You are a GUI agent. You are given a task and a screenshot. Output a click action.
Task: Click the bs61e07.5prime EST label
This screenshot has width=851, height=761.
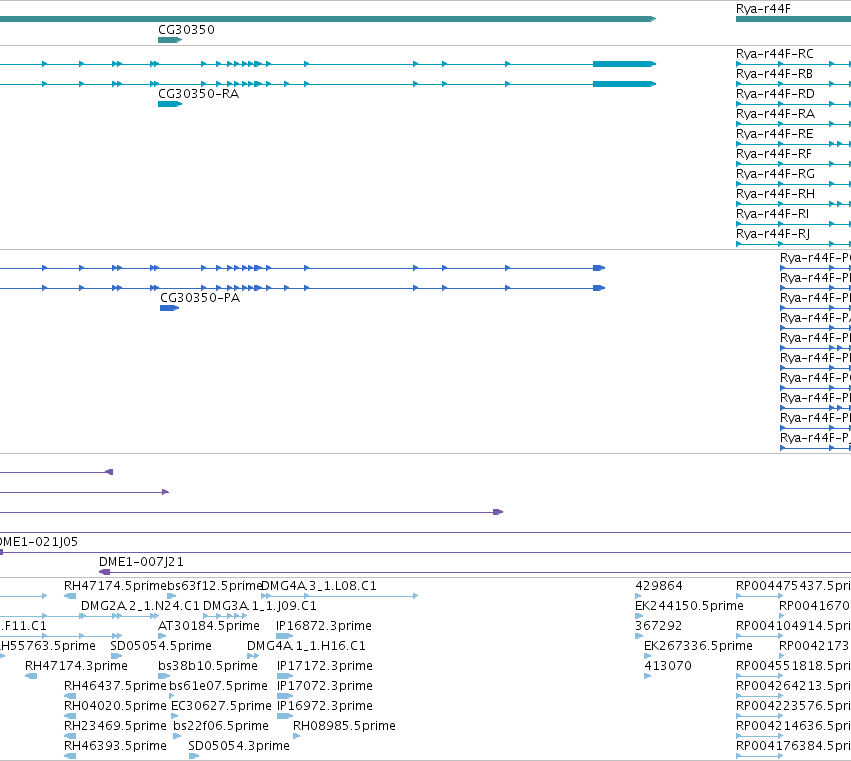coord(218,686)
